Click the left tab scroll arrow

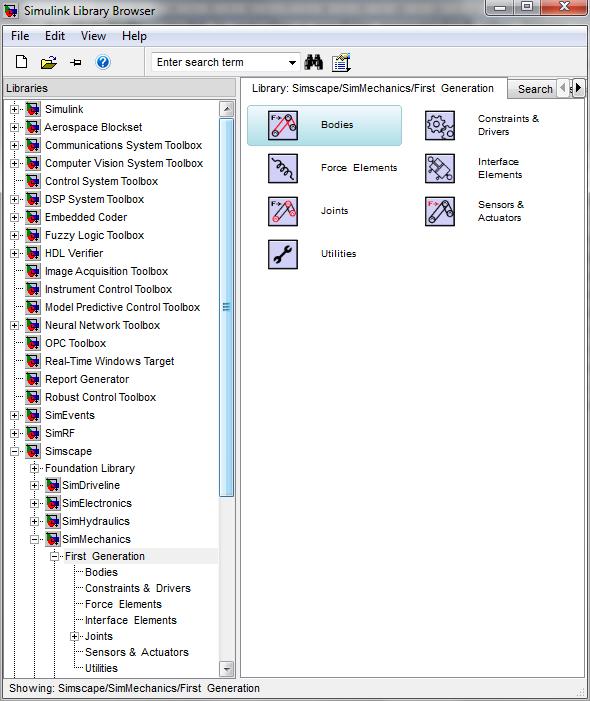(x=563, y=88)
